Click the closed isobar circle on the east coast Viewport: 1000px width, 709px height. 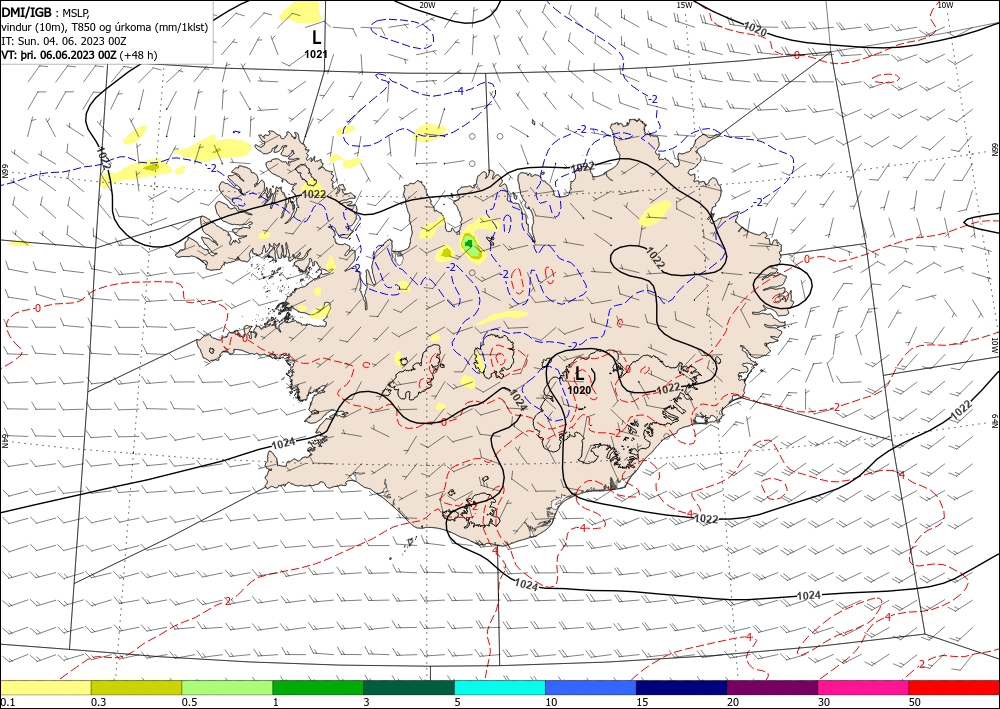coord(783,286)
